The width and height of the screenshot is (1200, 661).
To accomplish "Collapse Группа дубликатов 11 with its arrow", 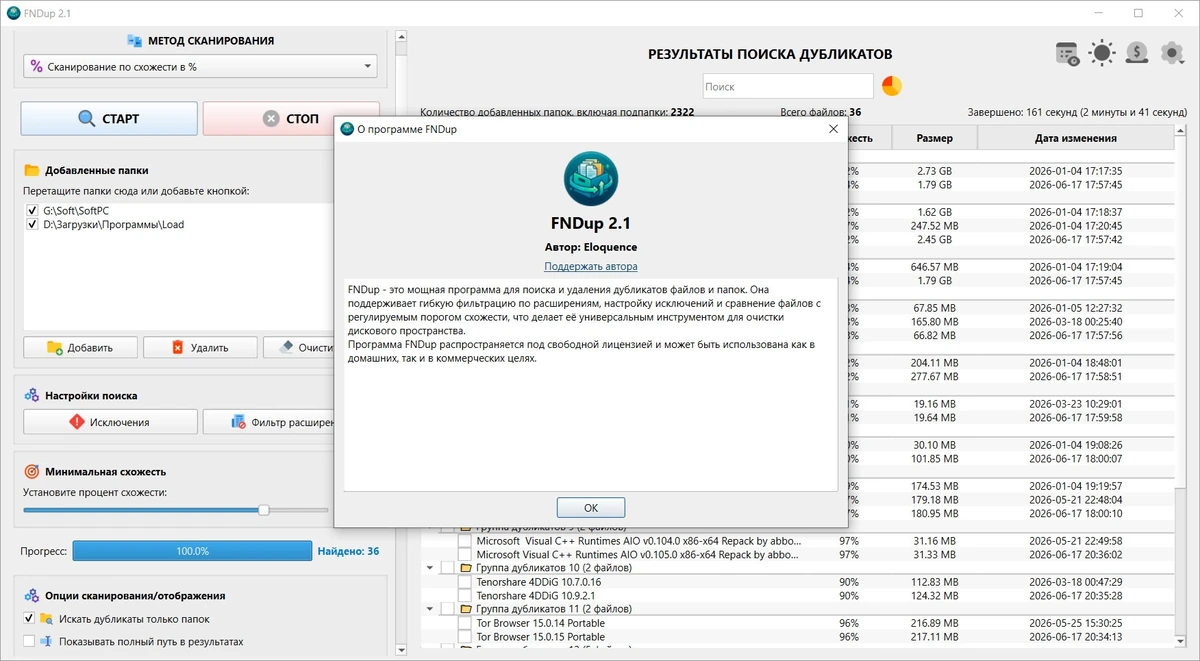I will (430, 608).
